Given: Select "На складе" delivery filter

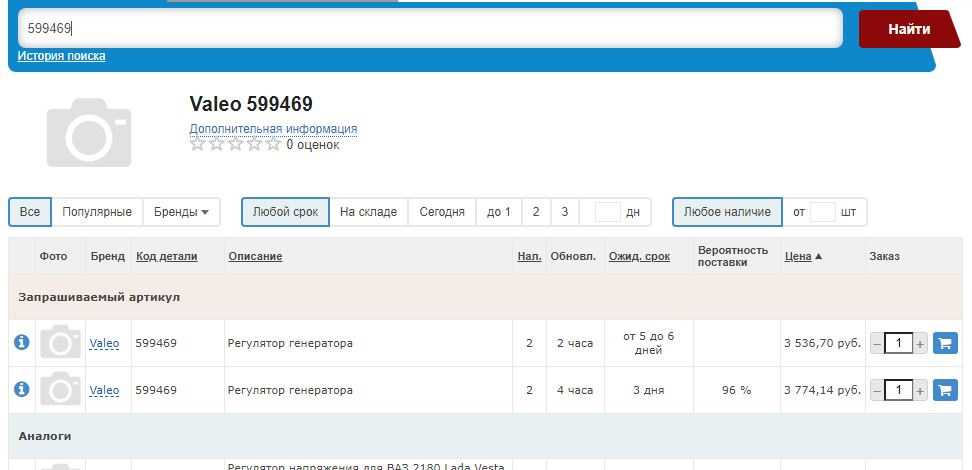Looking at the screenshot, I should click(x=368, y=212).
